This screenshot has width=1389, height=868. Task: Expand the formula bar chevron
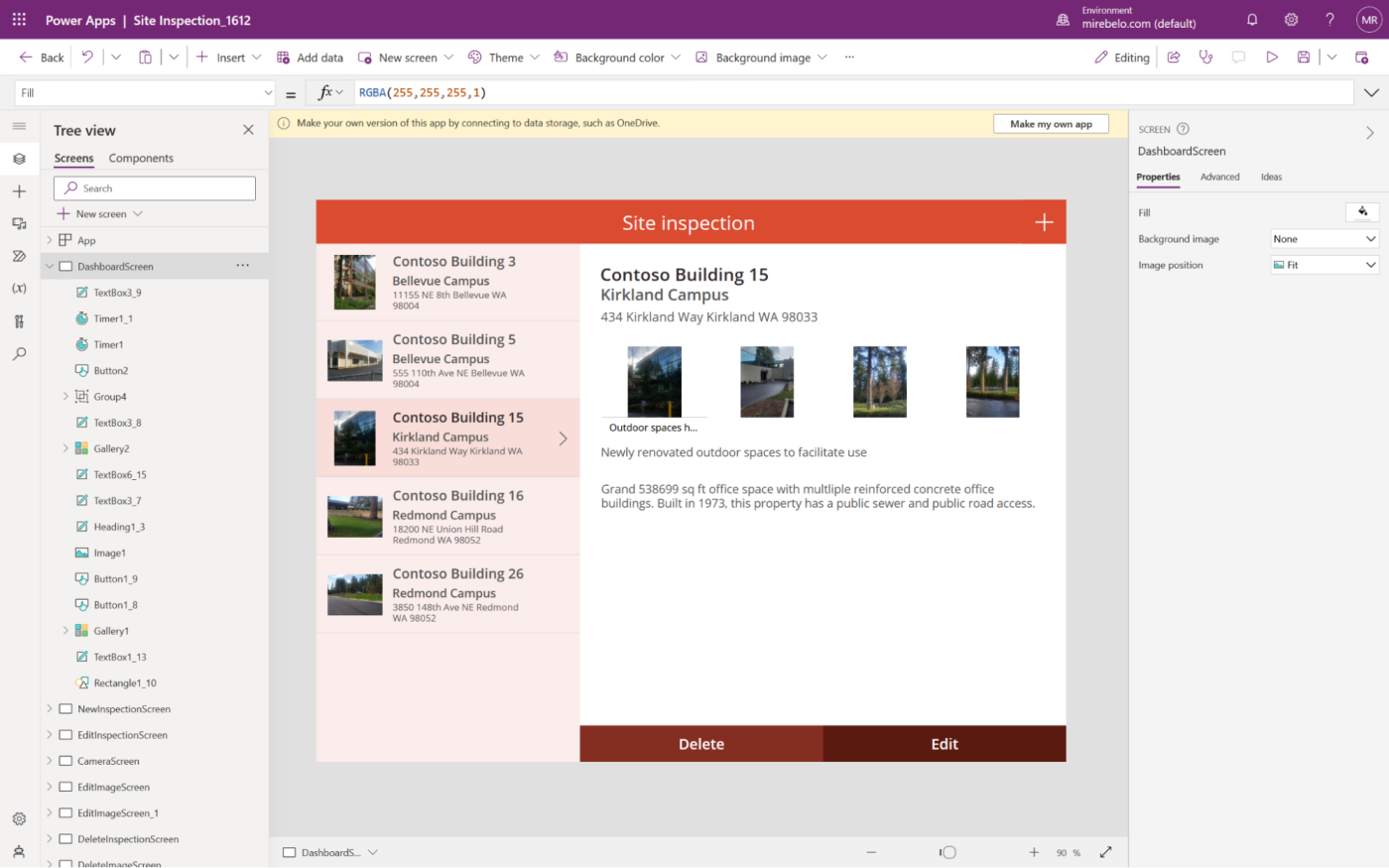1371,92
